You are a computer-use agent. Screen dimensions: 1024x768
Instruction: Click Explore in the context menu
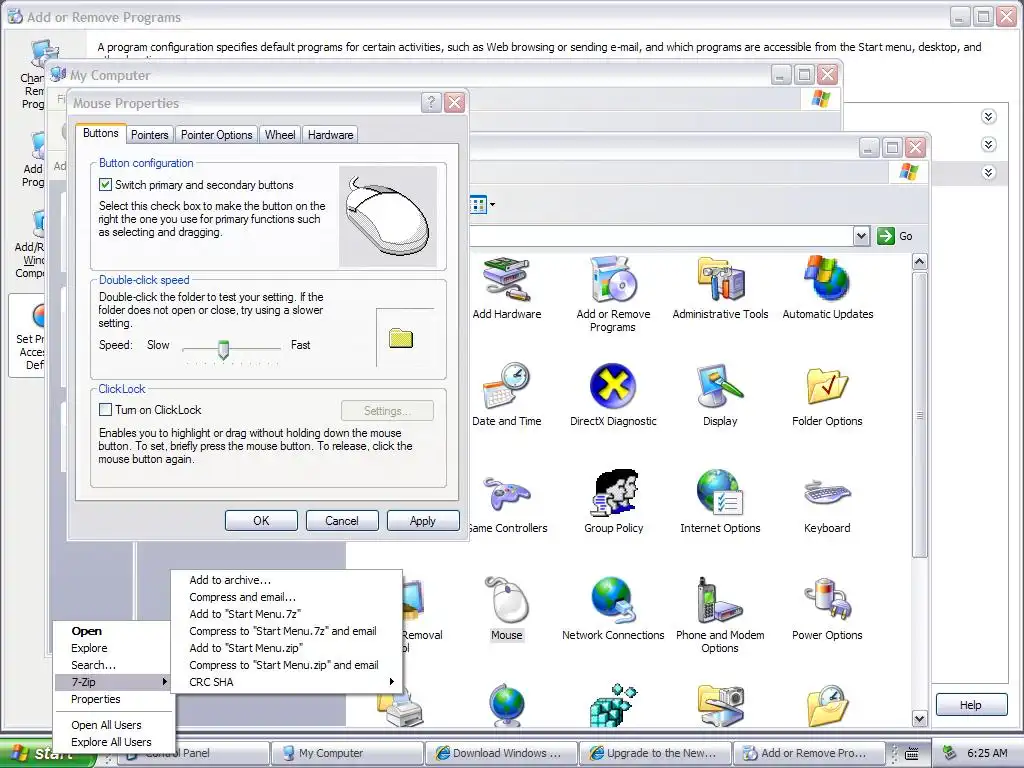click(114, 648)
